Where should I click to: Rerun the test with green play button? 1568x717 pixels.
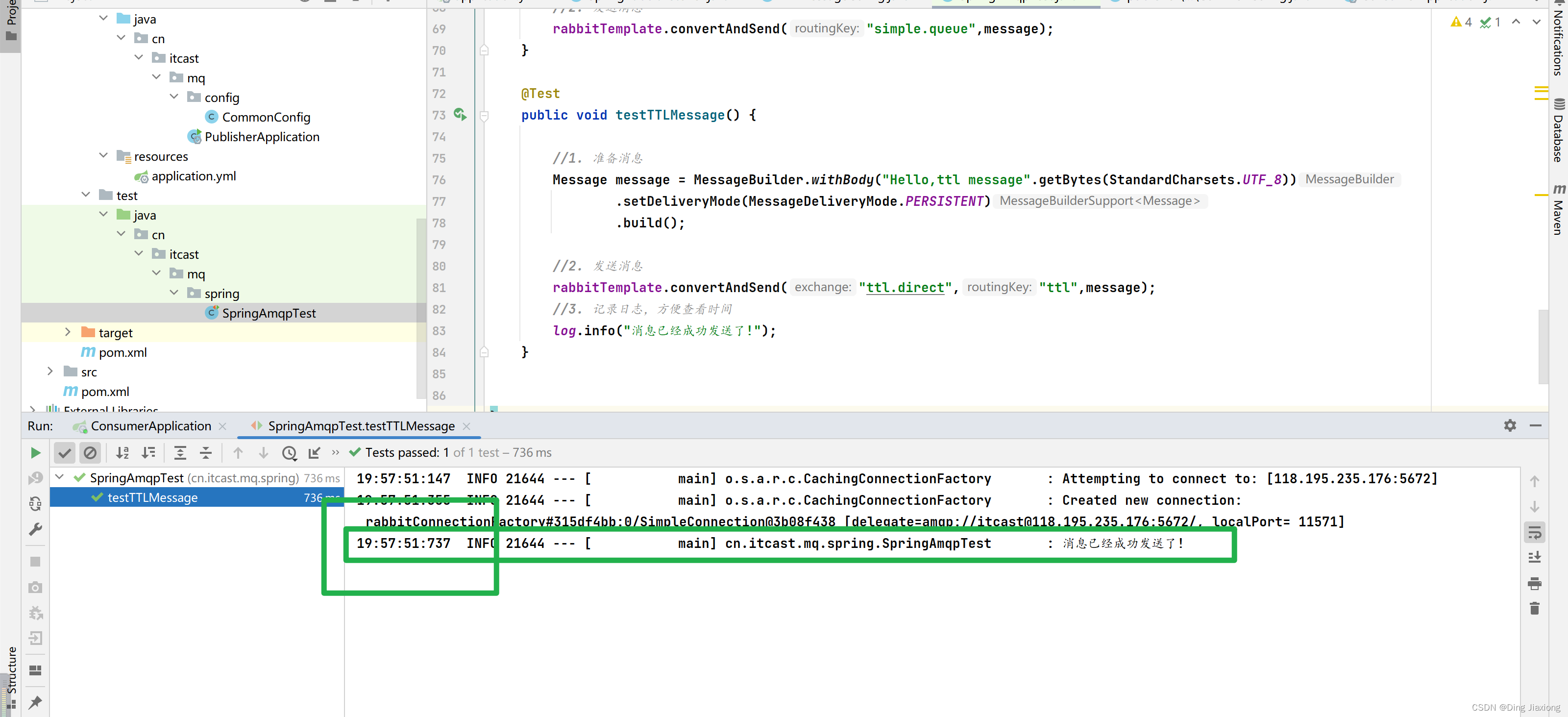pyautogui.click(x=35, y=453)
